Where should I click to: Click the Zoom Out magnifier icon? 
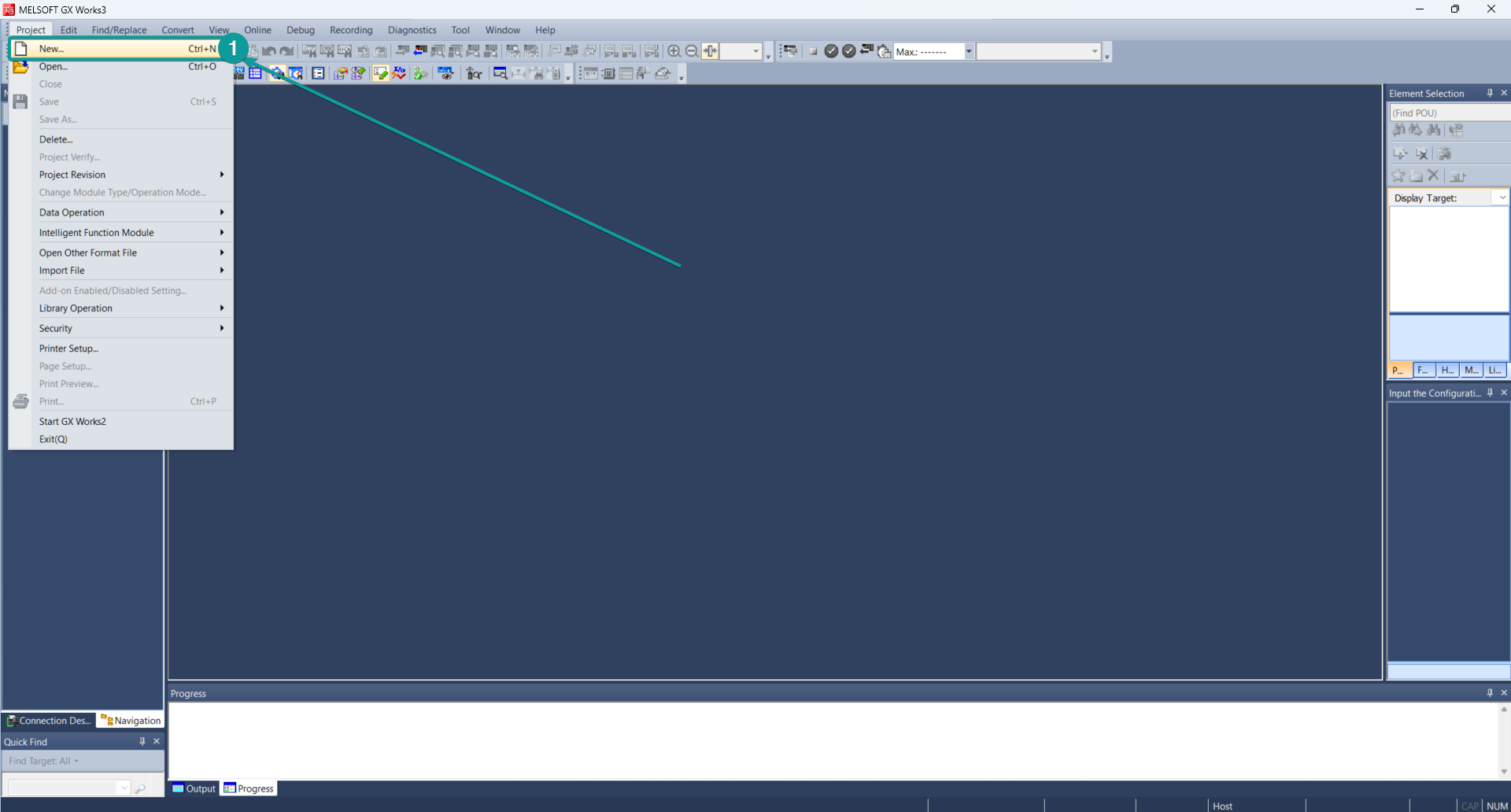(692, 51)
